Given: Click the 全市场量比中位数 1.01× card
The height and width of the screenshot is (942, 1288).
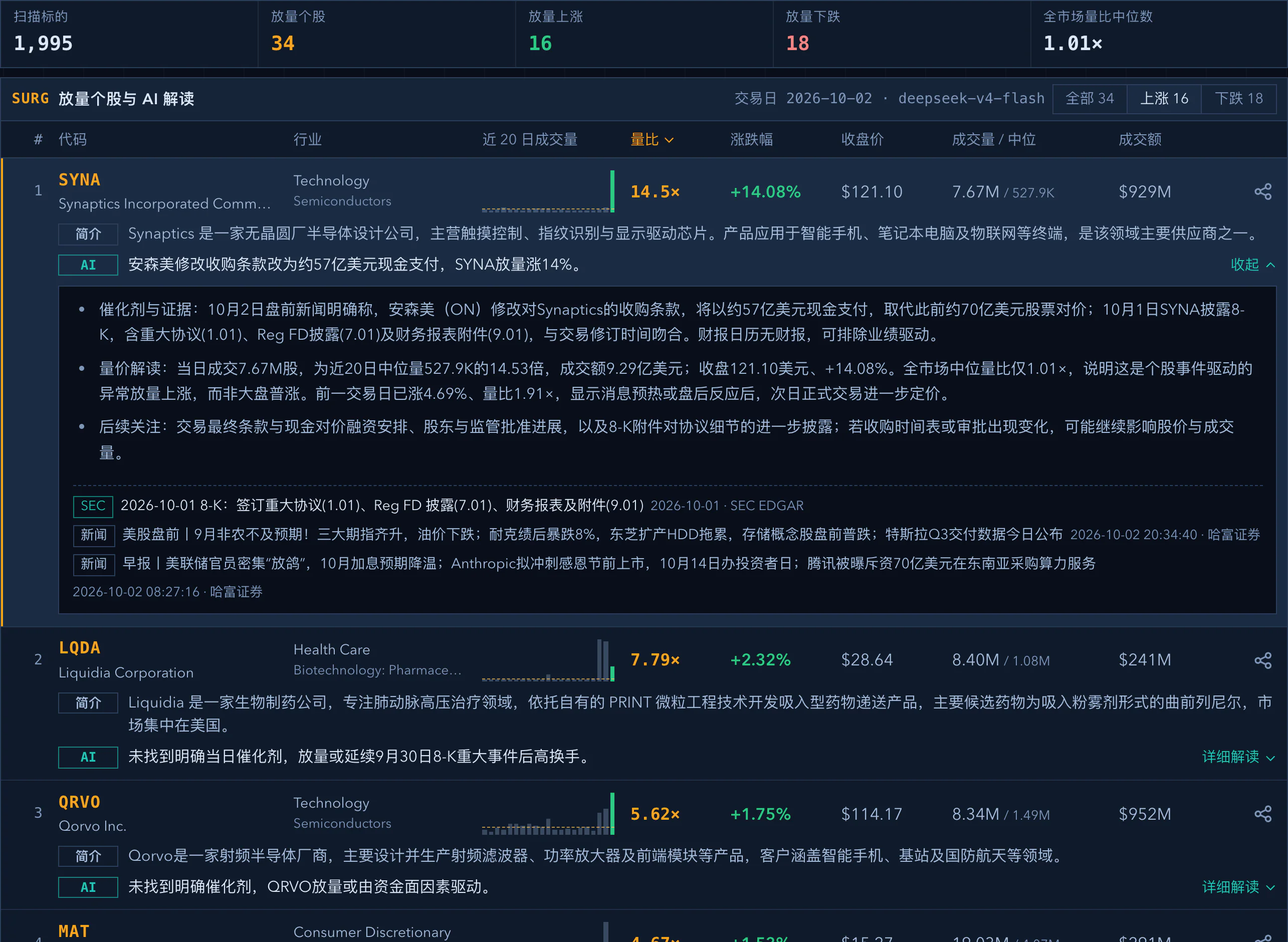Looking at the screenshot, I should [x=1159, y=34].
